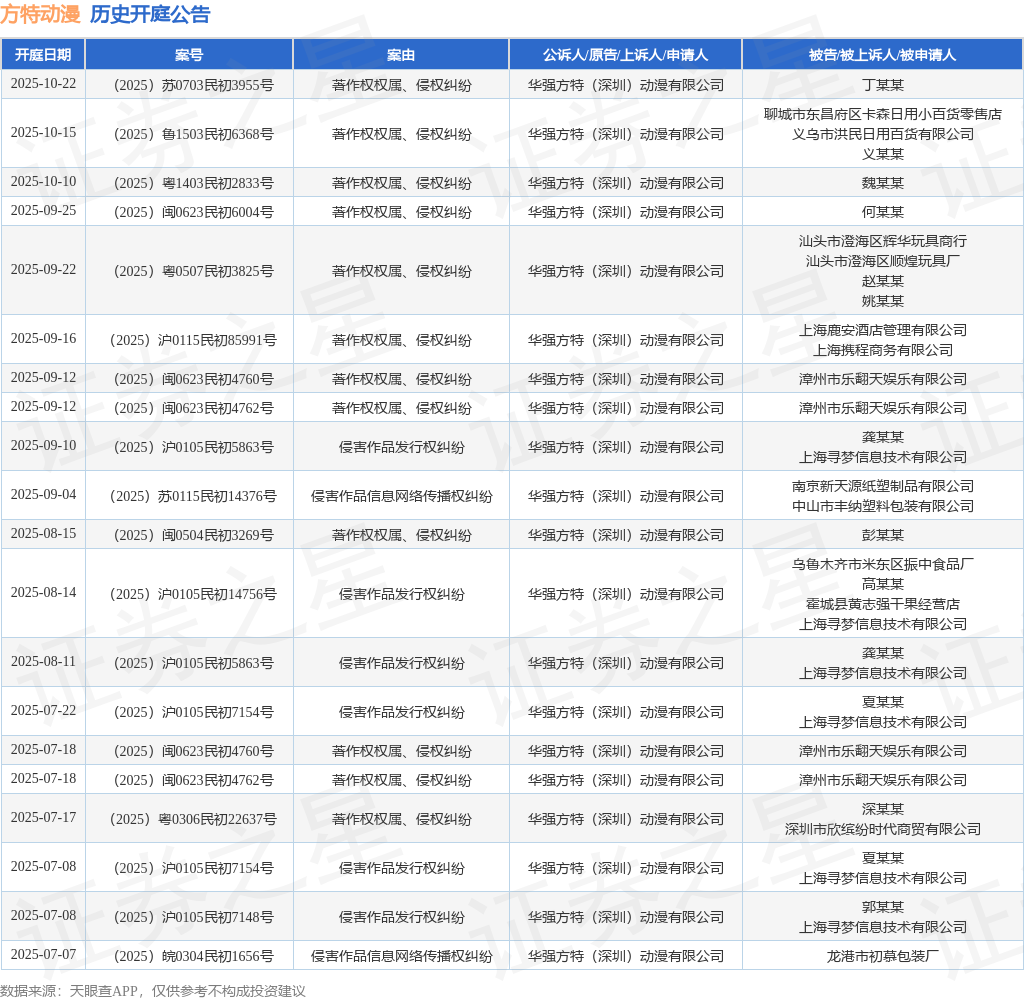Click 著作权权属、侵权纠纷 in the 2025-08-15 row
The height and width of the screenshot is (1000, 1024).
(401, 535)
